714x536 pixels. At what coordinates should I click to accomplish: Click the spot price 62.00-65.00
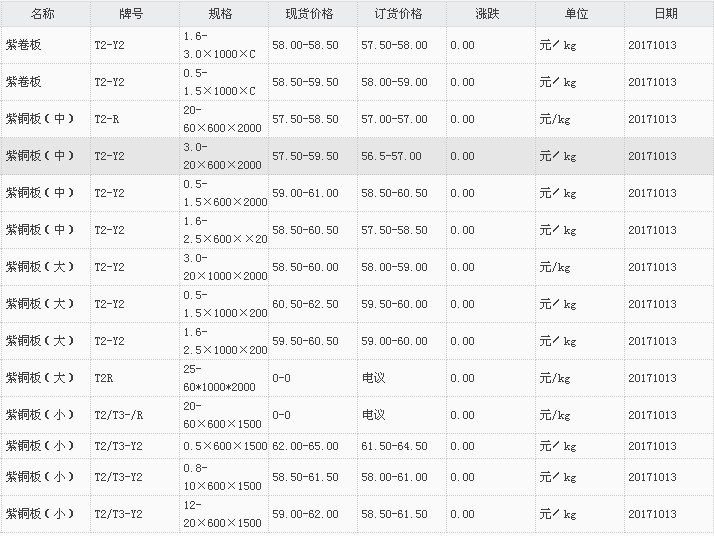[x=305, y=446]
